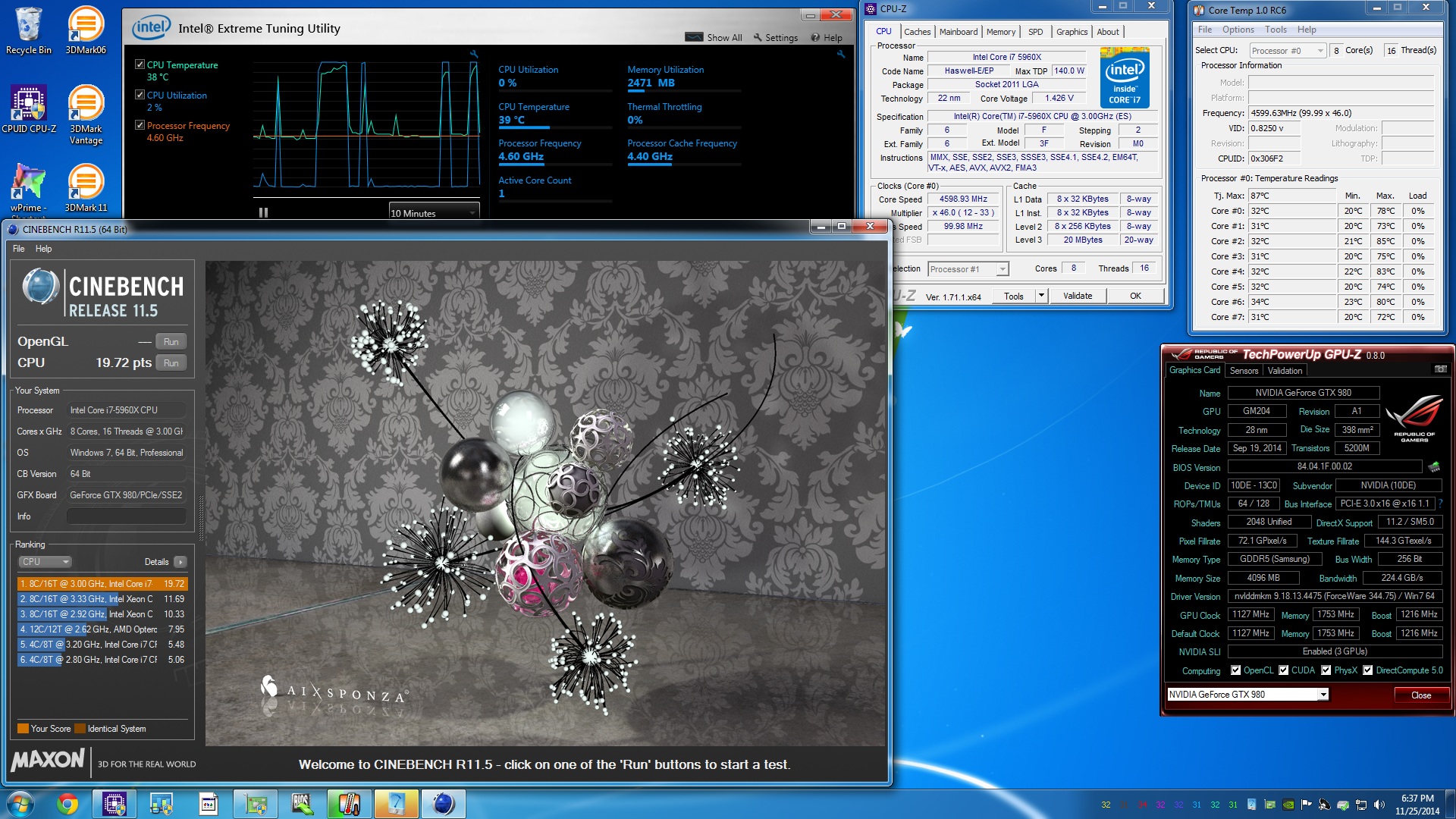
Task: Switch to CPU-Z in the taskbar
Action: [115, 804]
